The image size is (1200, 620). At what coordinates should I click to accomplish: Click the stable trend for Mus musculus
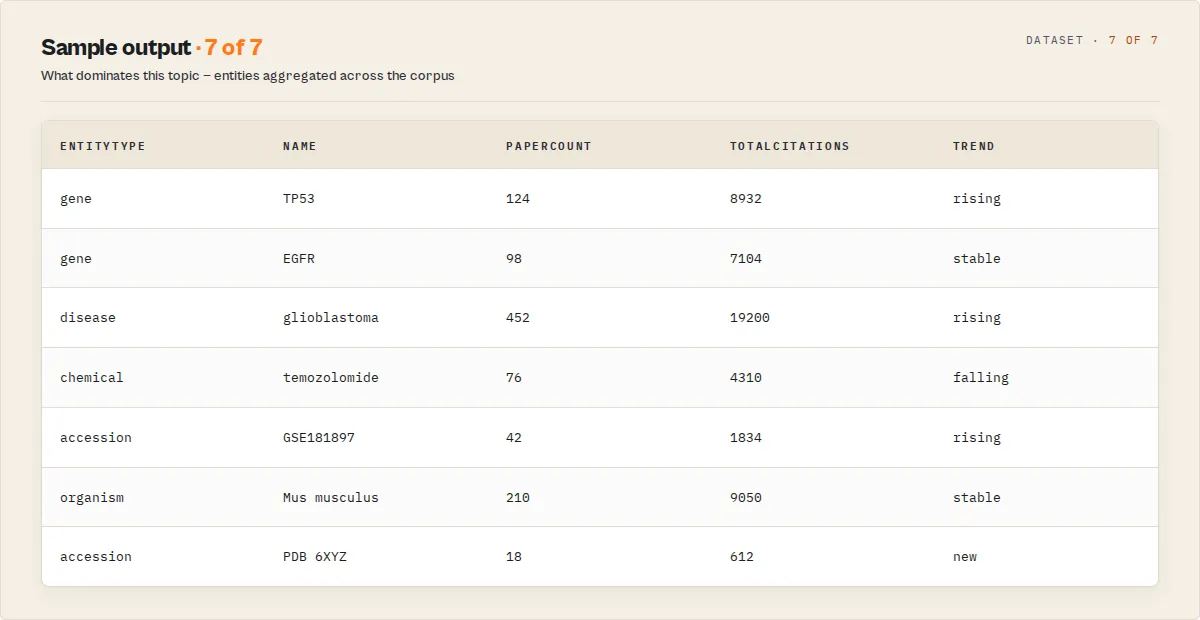977,498
